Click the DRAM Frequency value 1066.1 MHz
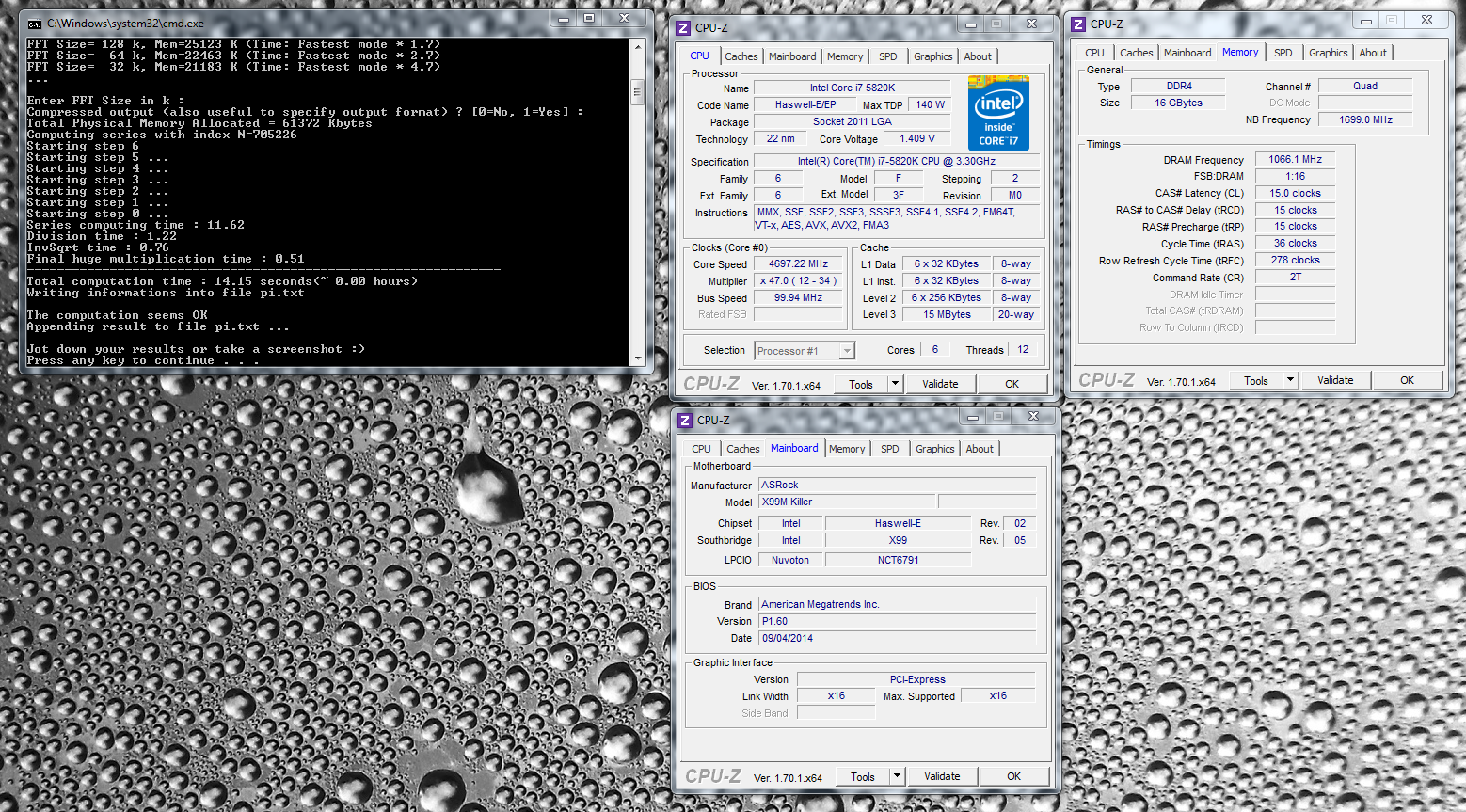 coord(1295,160)
